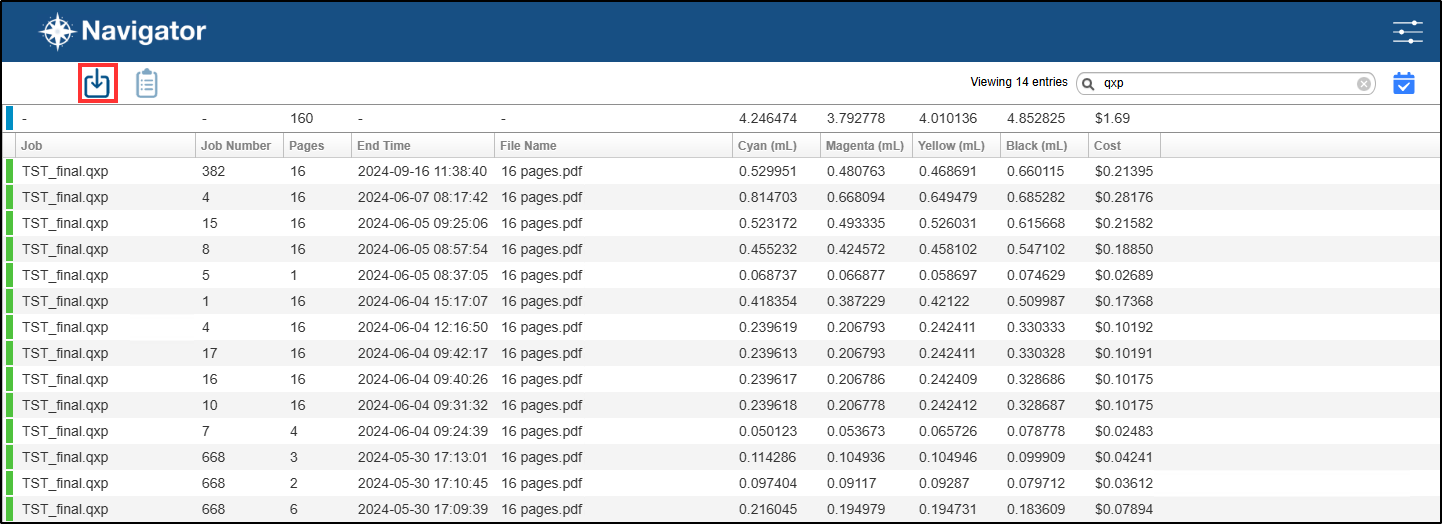Sort by the Black (mL) column header

tap(1044, 145)
